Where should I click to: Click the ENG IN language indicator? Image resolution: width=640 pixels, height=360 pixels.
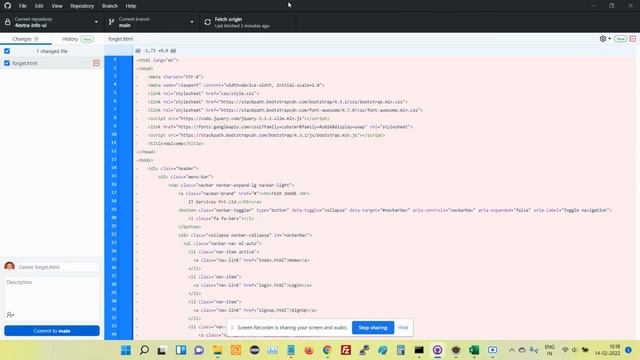point(549,350)
